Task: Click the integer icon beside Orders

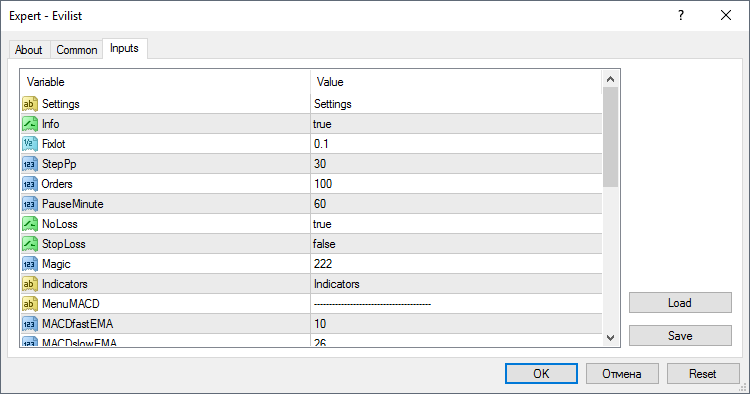Action: (30, 184)
